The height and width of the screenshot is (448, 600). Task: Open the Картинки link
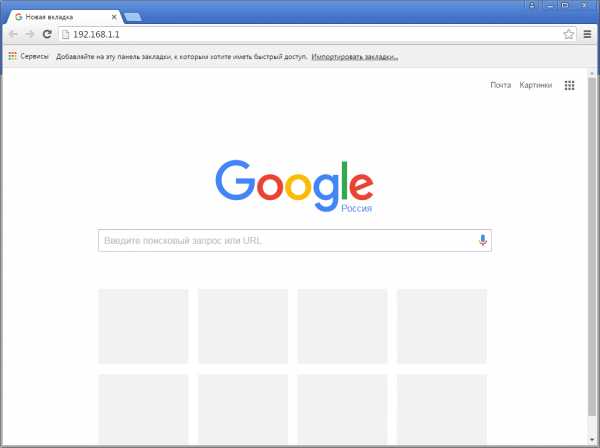point(536,85)
